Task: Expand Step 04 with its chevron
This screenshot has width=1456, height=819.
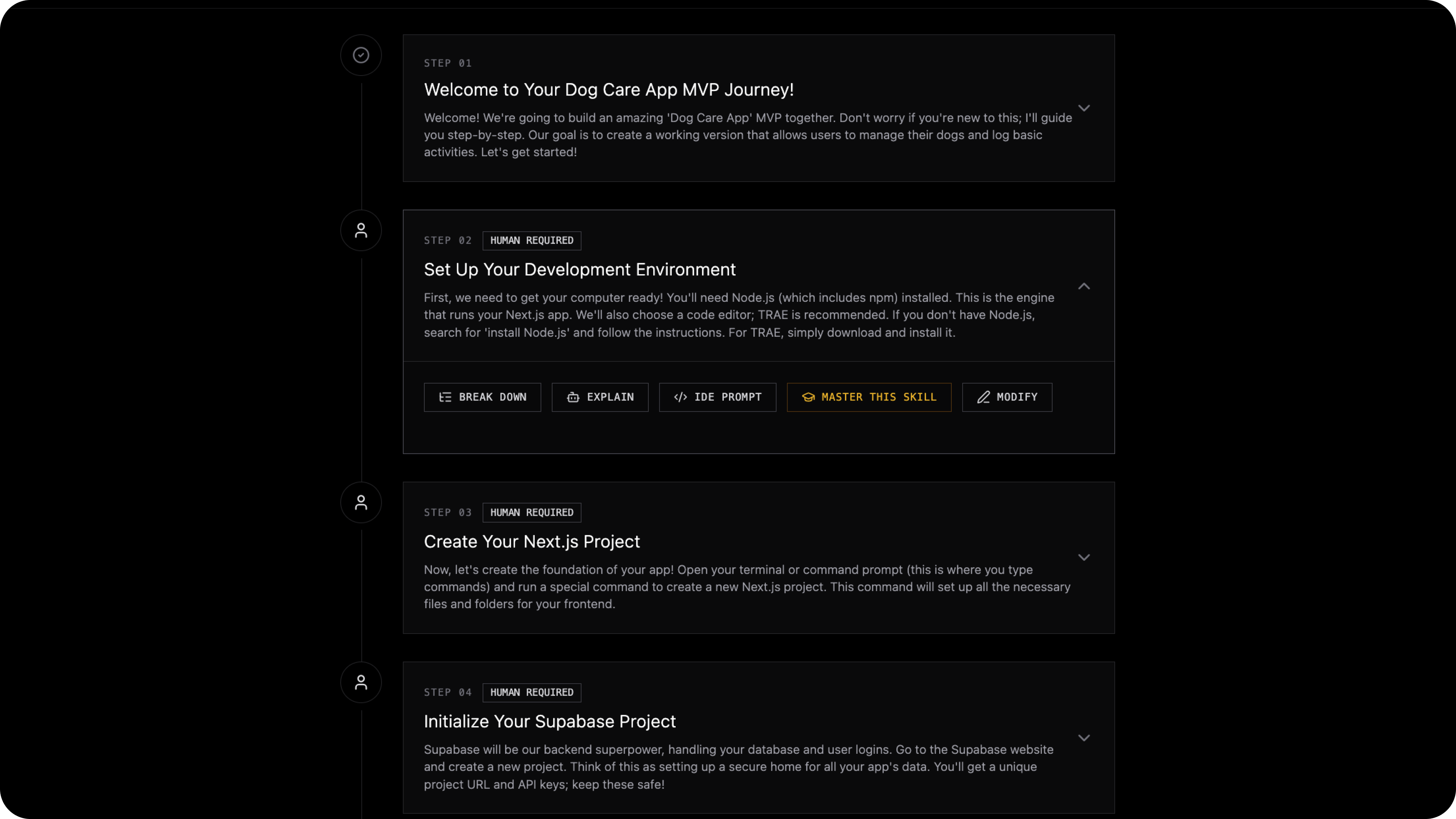Action: pyautogui.click(x=1084, y=737)
